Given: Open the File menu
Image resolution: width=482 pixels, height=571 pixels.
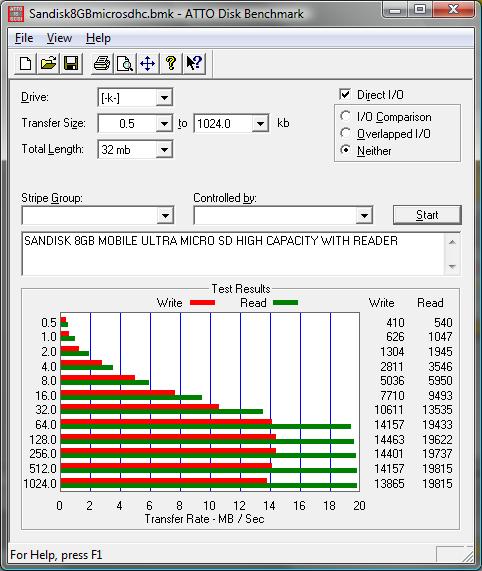Looking at the screenshot, I should click(x=24, y=38).
